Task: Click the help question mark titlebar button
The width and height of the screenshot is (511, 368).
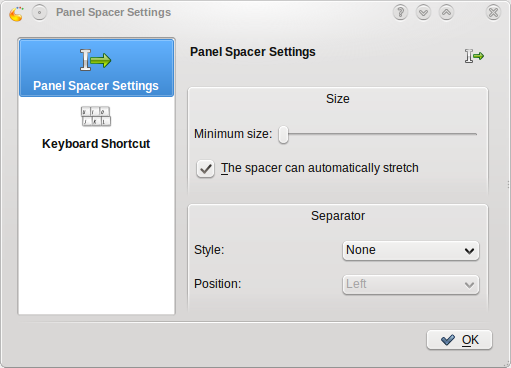Action: tap(400, 13)
